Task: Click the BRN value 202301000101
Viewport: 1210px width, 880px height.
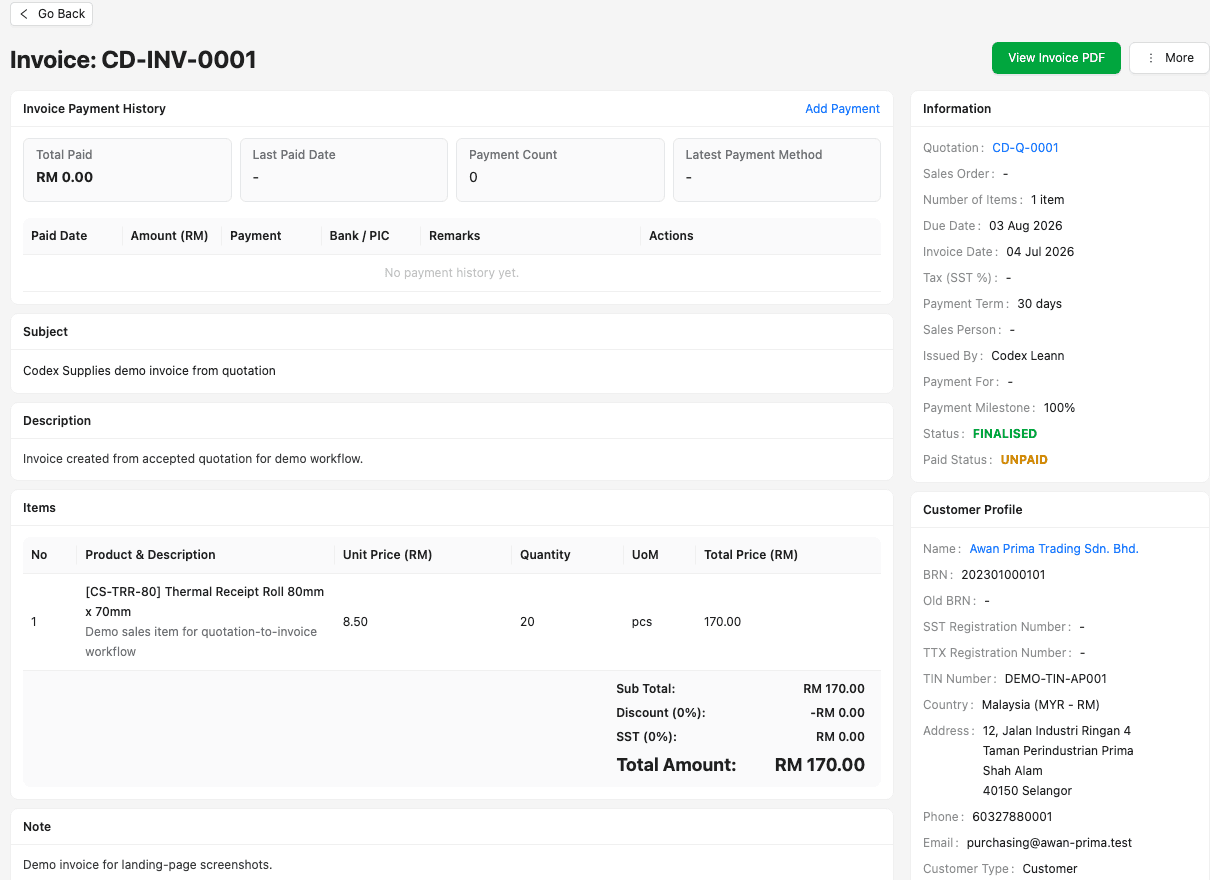Action: [x=1003, y=575]
